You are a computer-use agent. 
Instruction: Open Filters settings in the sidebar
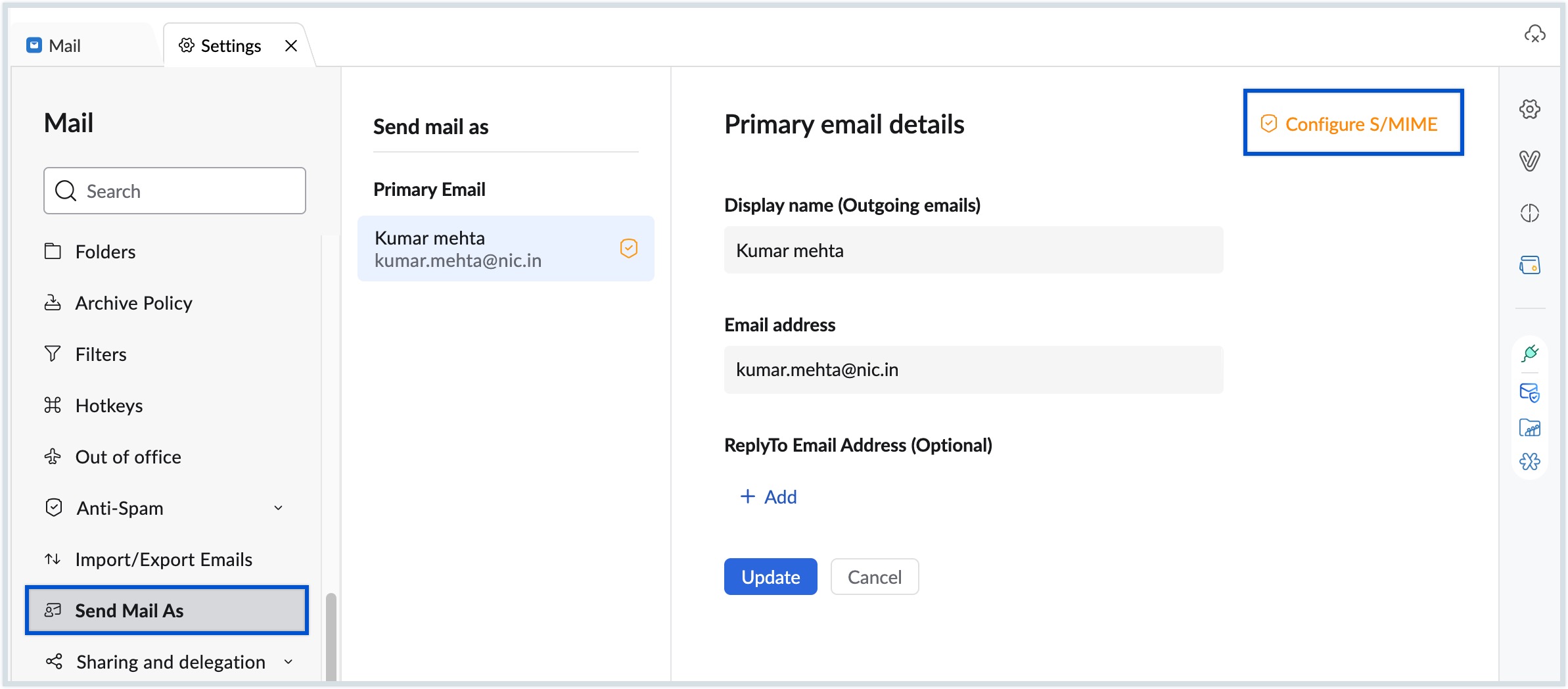(x=101, y=354)
